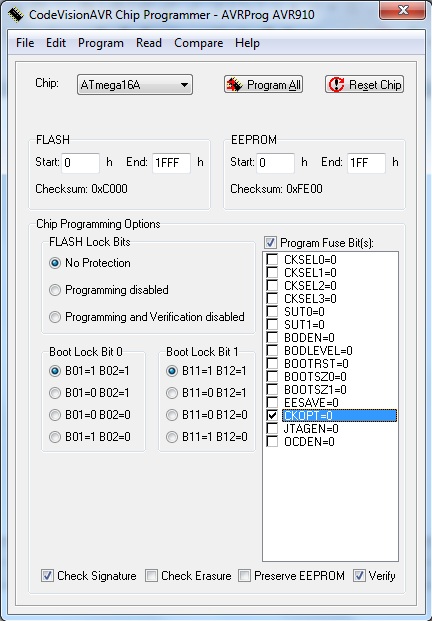Tick the BOOTRST=0 fuse bit checkbox
The width and height of the screenshot is (432, 621).
(272, 364)
